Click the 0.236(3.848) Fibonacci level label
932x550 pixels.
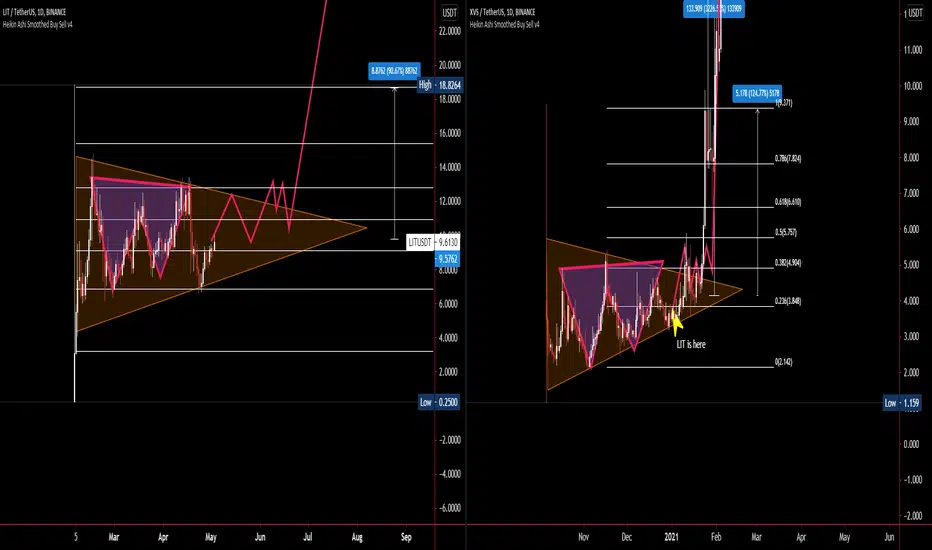[788, 301]
